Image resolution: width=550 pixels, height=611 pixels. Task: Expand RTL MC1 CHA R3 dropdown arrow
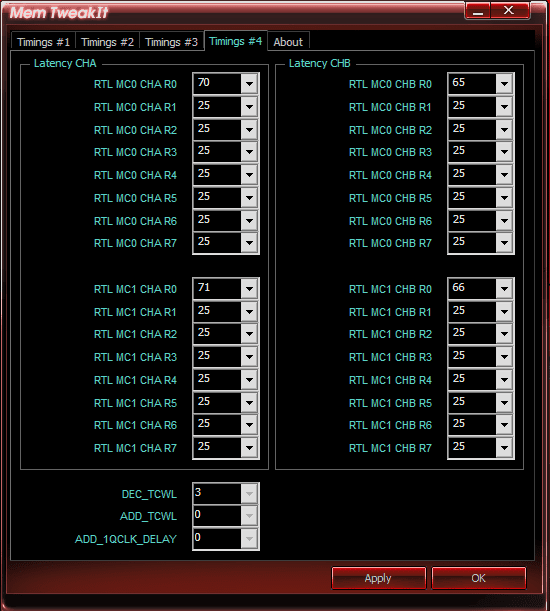(249, 357)
